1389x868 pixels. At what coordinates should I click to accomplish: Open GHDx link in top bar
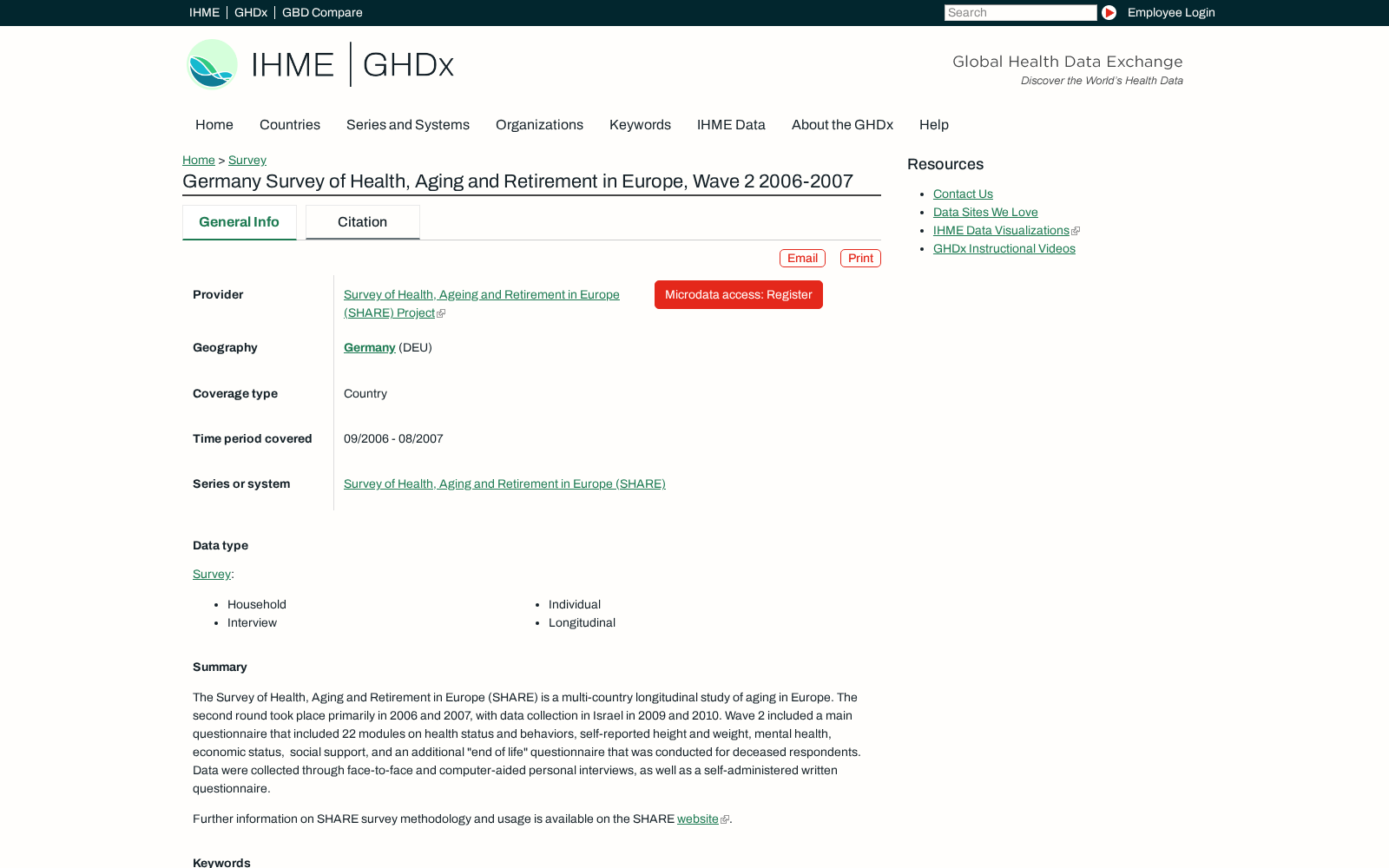tap(251, 12)
